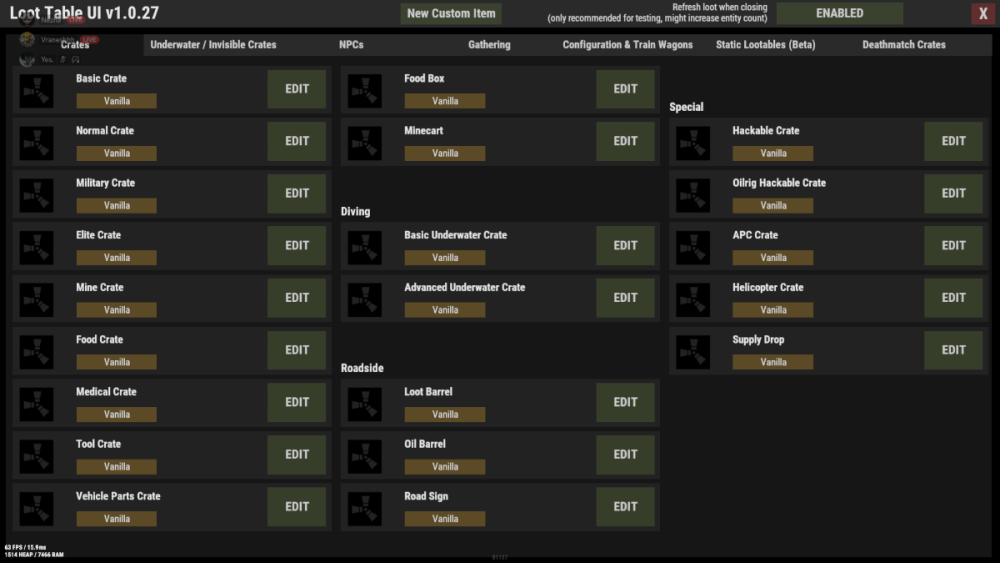
Task: Click the Supply Drop icon
Action: pos(693,351)
